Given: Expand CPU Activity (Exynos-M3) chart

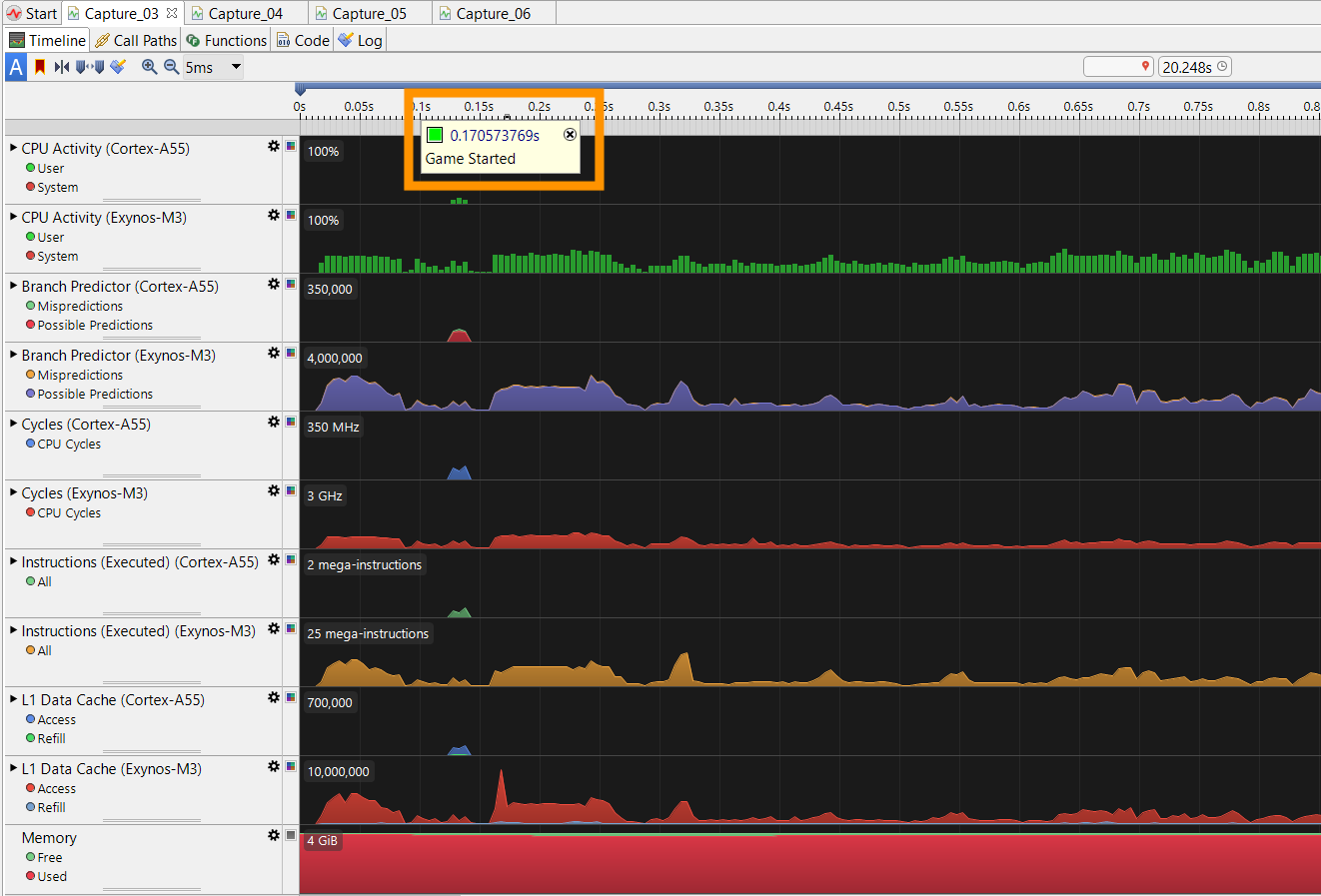Looking at the screenshot, I should click(x=14, y=217).
